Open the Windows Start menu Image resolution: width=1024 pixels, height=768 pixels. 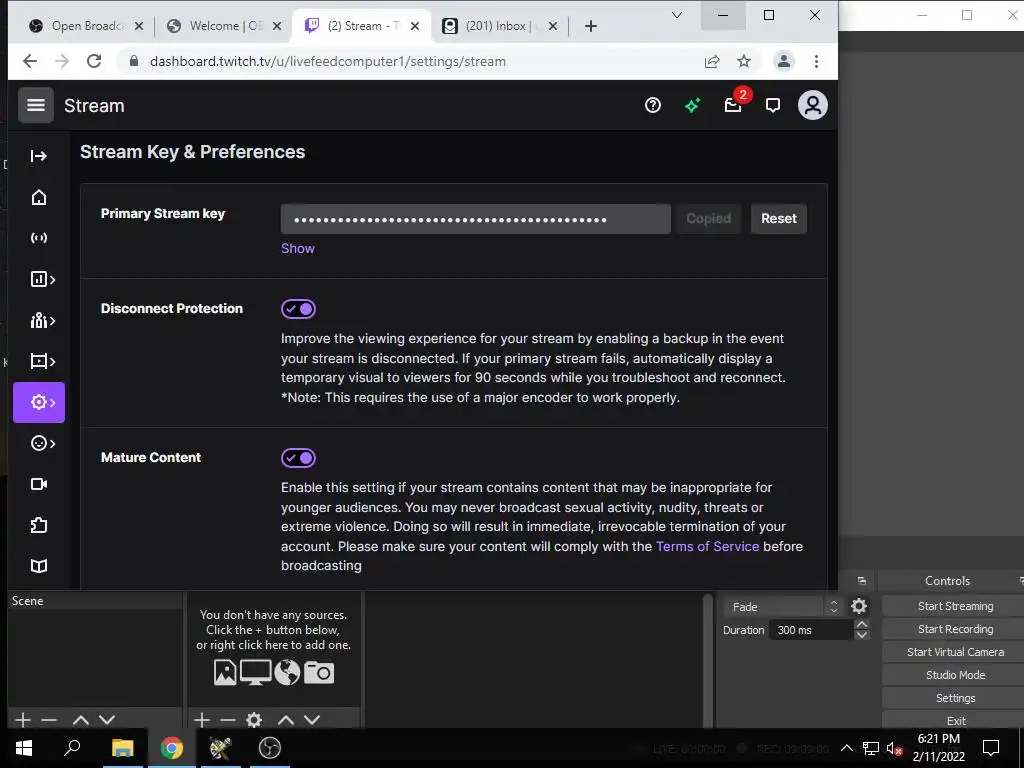[x=24, y=748]
